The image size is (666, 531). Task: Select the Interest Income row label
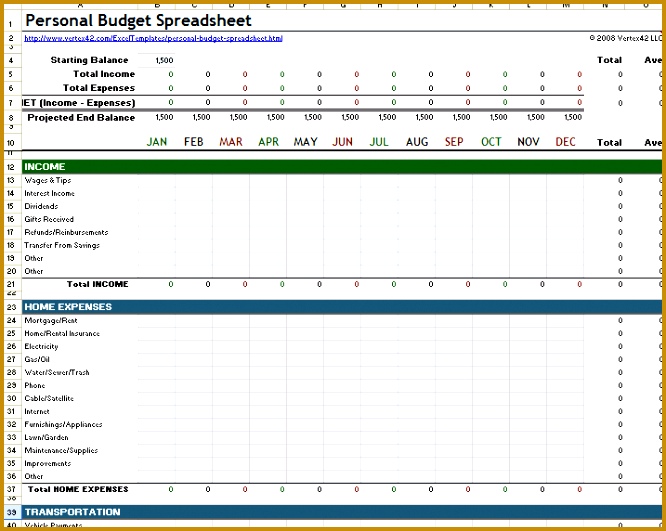(x=49, y=193)
